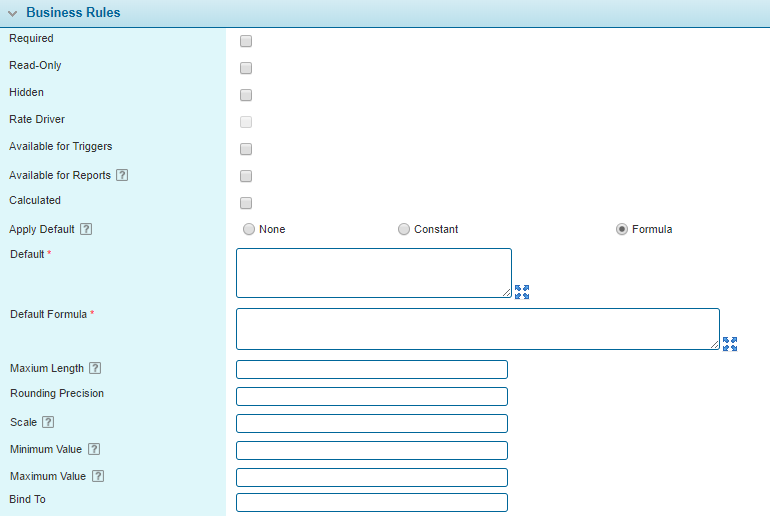Image resolution: width=770 pixels, height=520 pixels.
Task: Show help for Maxium Length
Action: [x=95, y=369]
